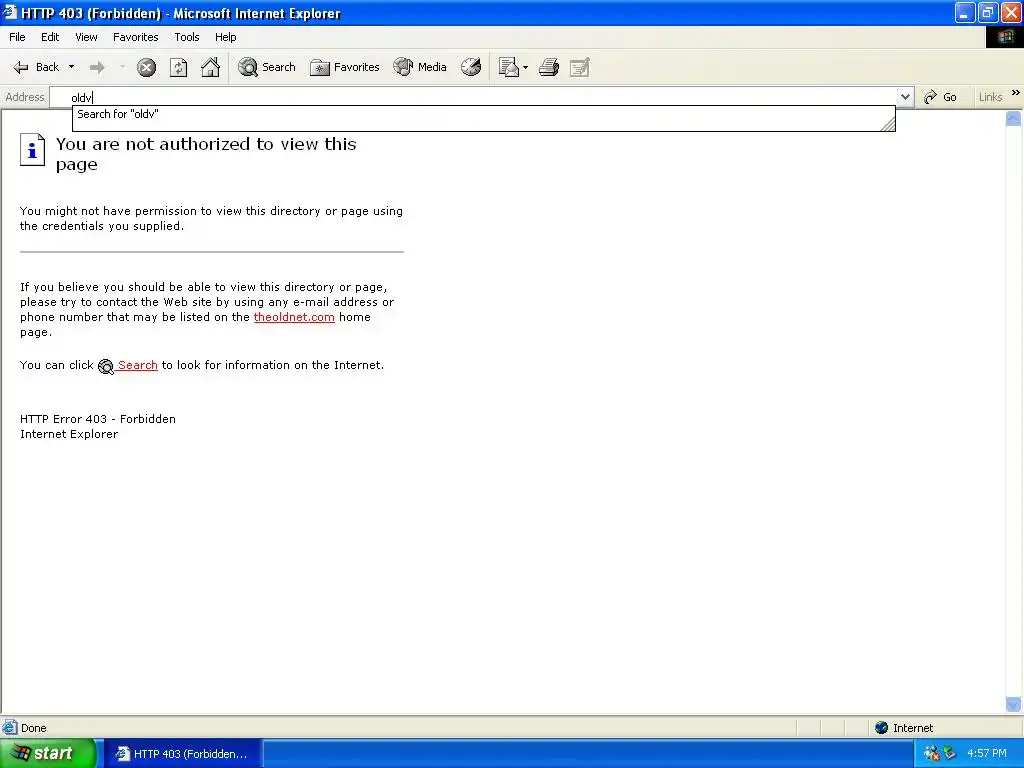This screenshot has height=768, width=1024.
Task: Open the History icon in toolbar
Action: pyautogui.click(x=471, y=67)
